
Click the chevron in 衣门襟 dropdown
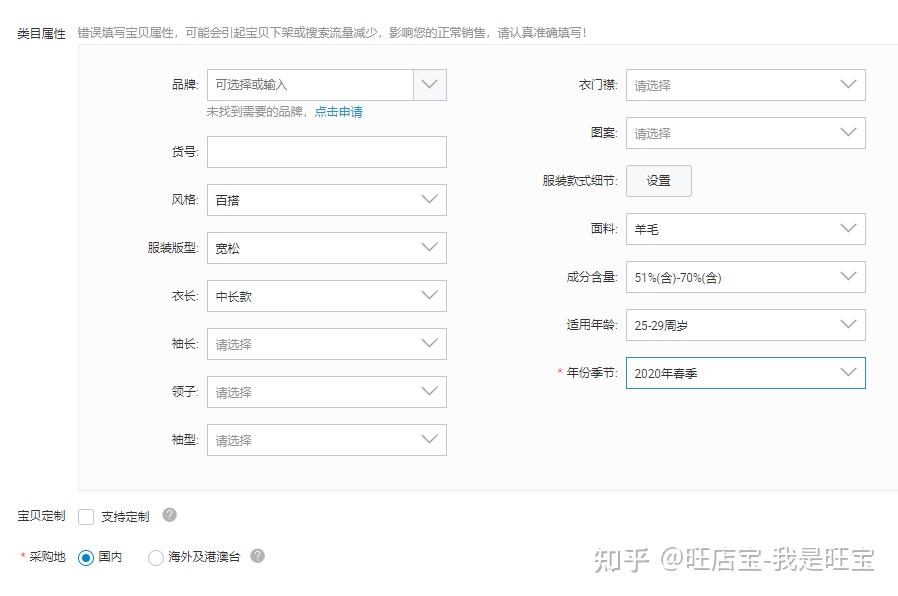click(x=848, y=84)
